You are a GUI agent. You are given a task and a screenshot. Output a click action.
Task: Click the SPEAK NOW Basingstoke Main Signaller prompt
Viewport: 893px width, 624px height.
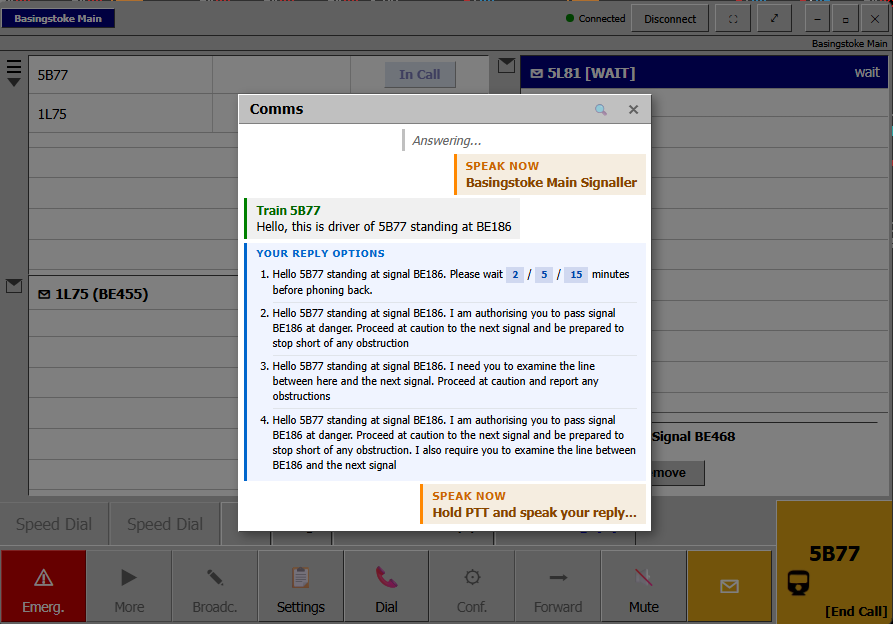[x=550, y=175]
